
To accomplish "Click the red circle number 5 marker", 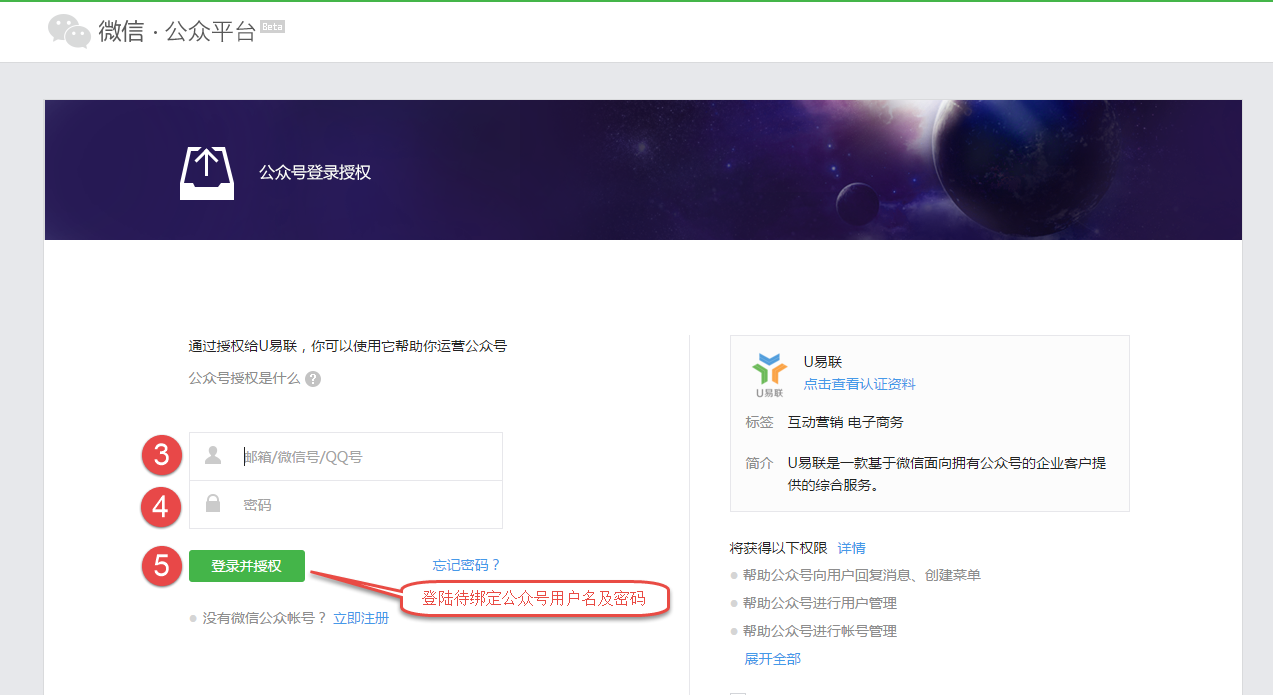I will tap(160, 565).
